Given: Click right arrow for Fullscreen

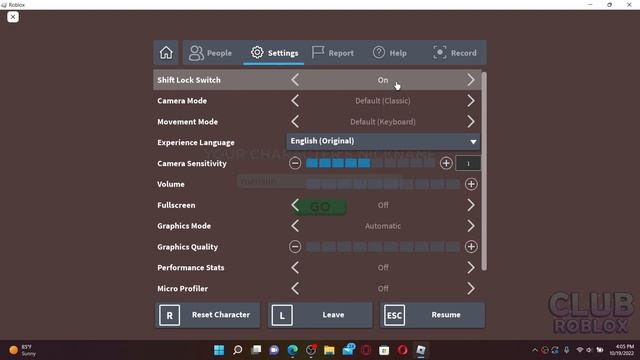Looking at the screenshot, I should [471, 205].
